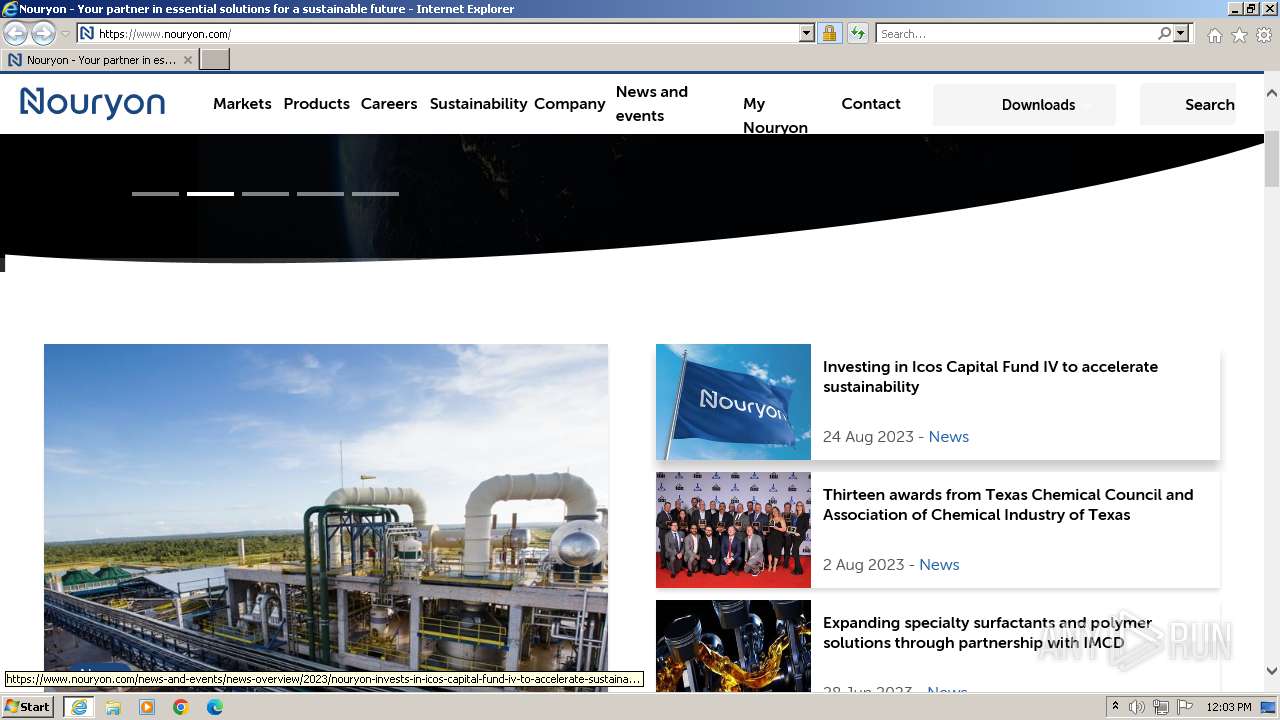1280x720 pixels.
Task: Go to My Nouryon
Action: [775, 116]
